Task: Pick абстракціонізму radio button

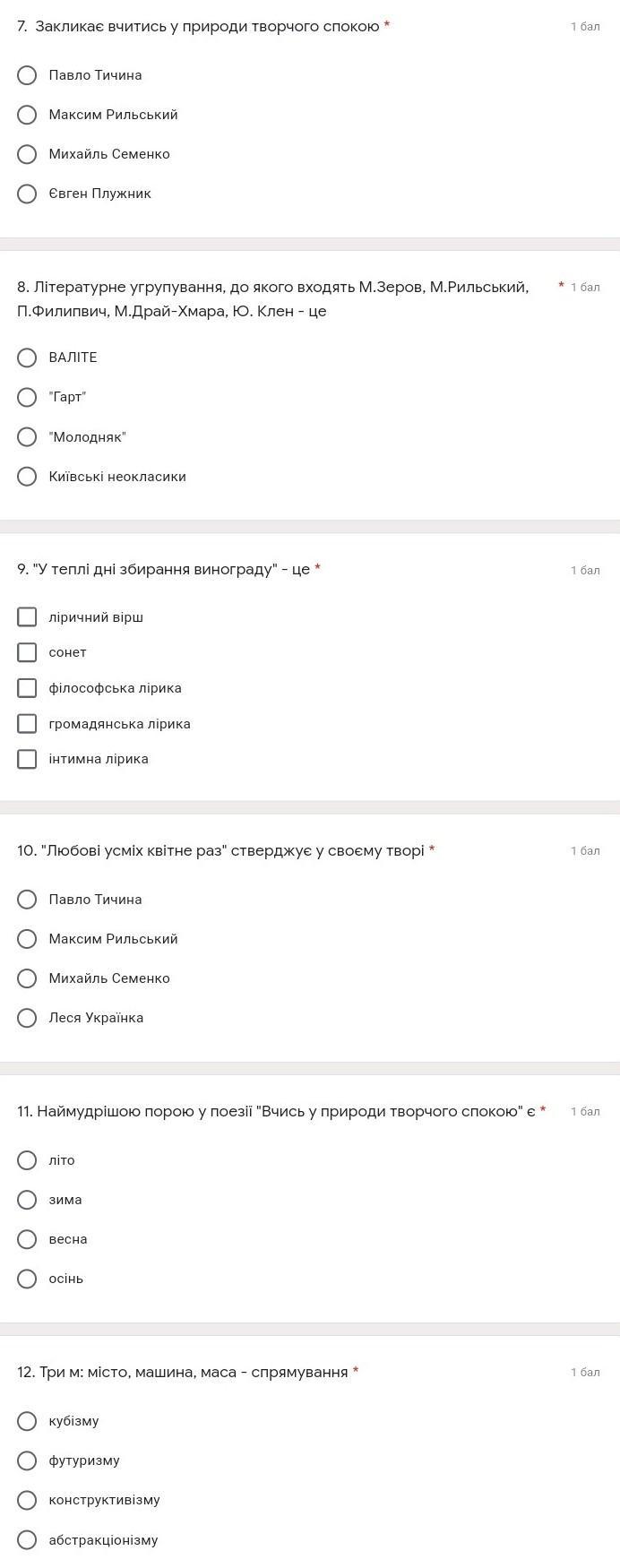Action: 27,1540
